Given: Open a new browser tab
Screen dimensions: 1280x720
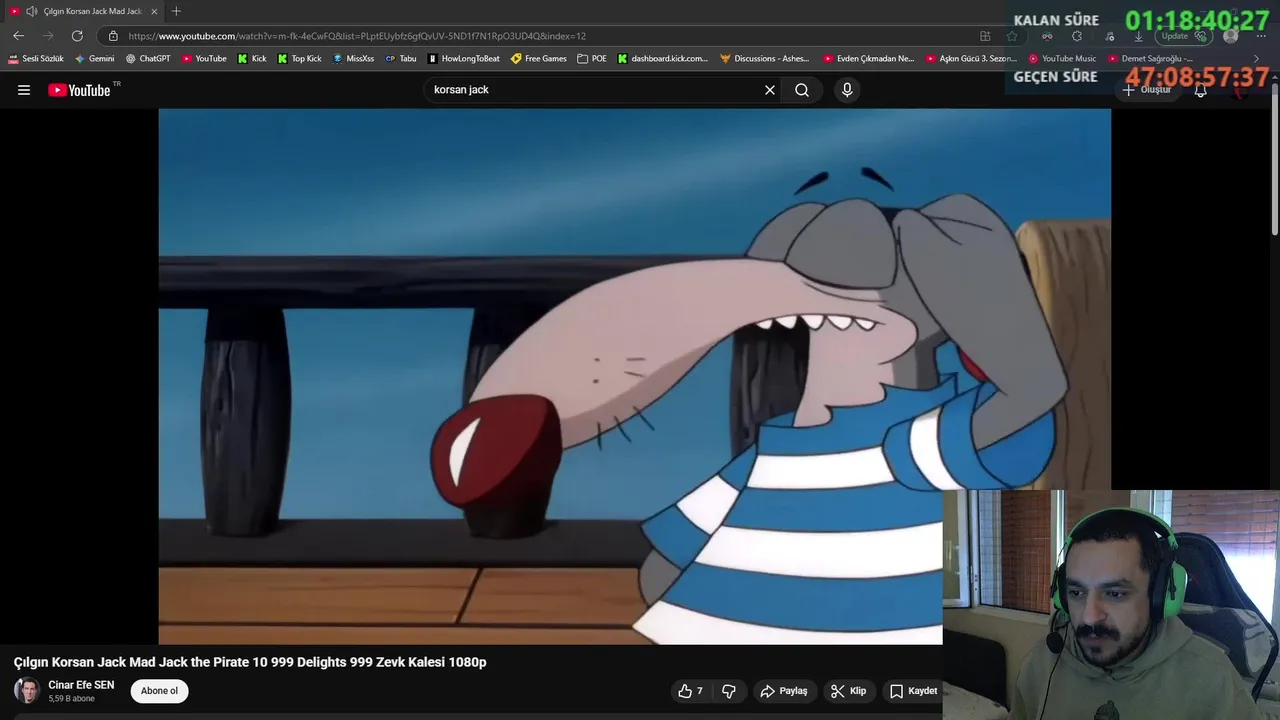Looking at the screenshot, I should (x=176, y=11).
